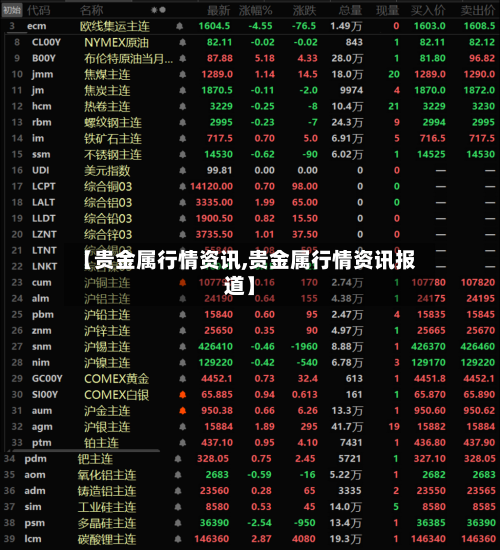This screenshot has height=550, width=500.
Task: Toggle bell icon for 沪锌主连
Action: 182,330
